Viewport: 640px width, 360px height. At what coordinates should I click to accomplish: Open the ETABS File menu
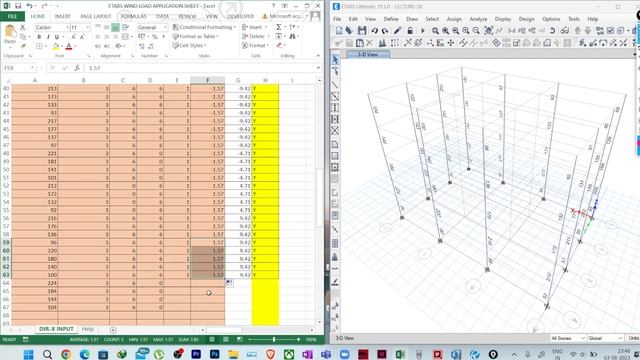coord(337,19)
